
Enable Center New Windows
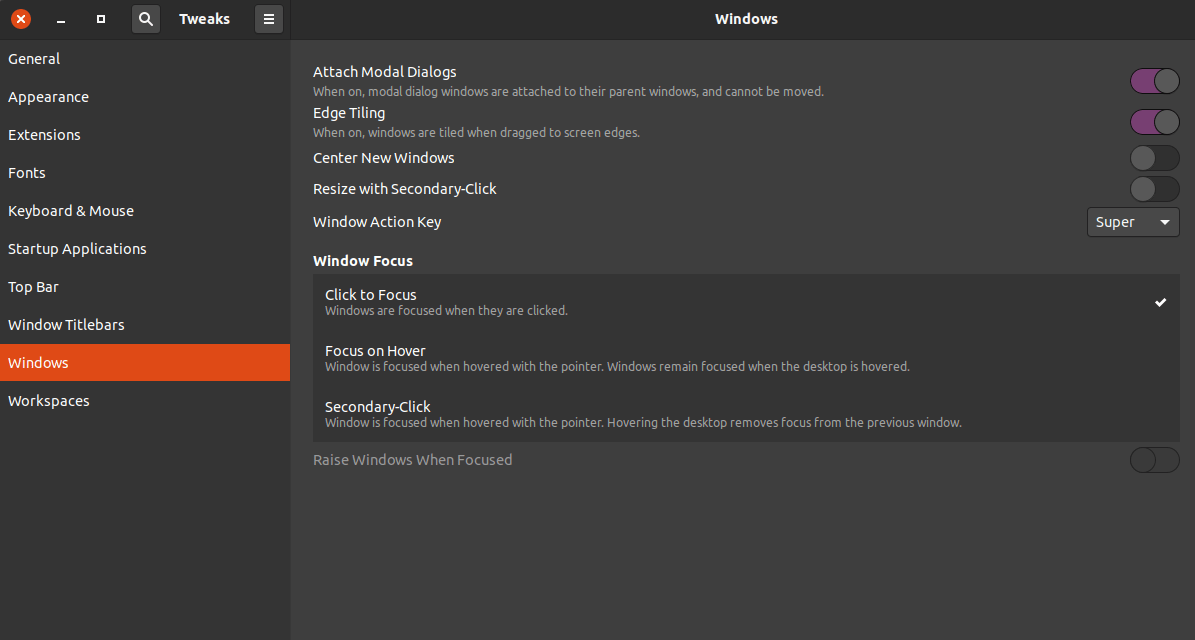pos(1154,158)
